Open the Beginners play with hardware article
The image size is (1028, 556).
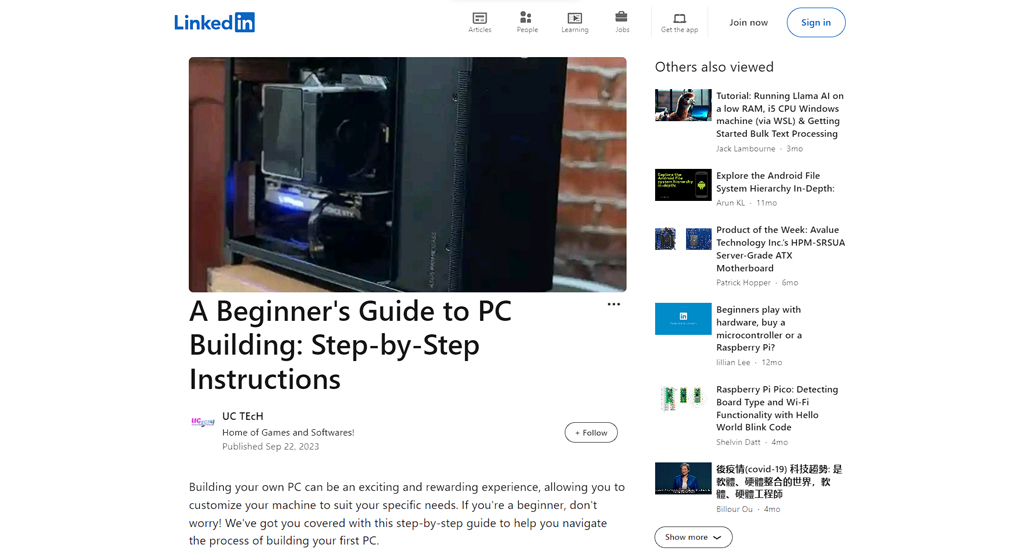point(759,328)
